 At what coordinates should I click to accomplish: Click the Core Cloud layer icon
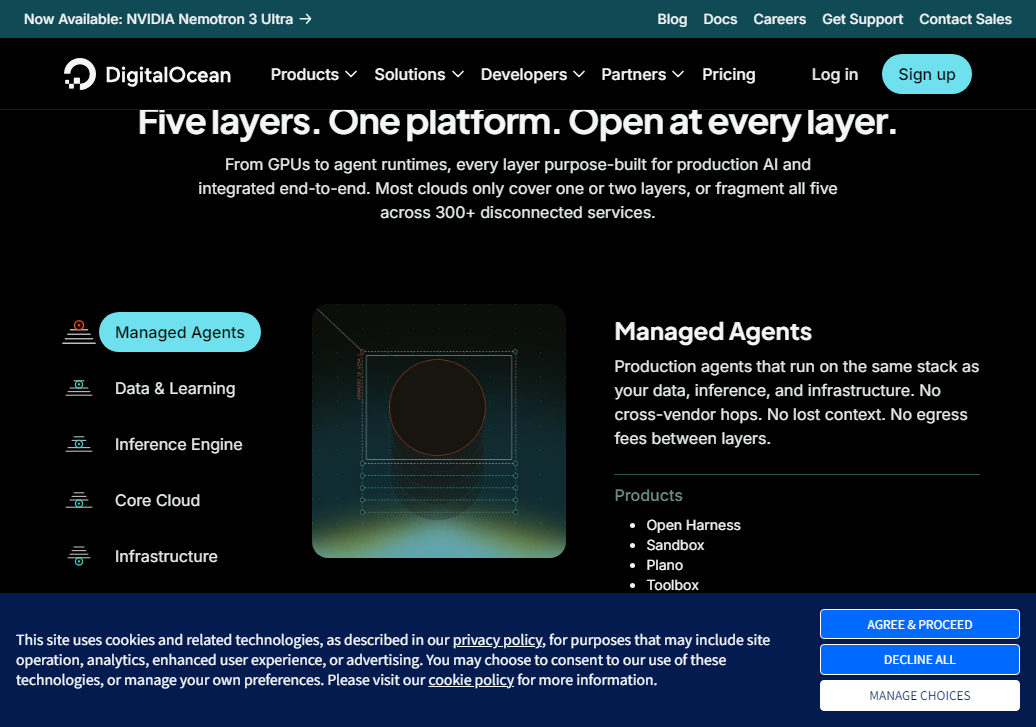click(x=79, y=500)
